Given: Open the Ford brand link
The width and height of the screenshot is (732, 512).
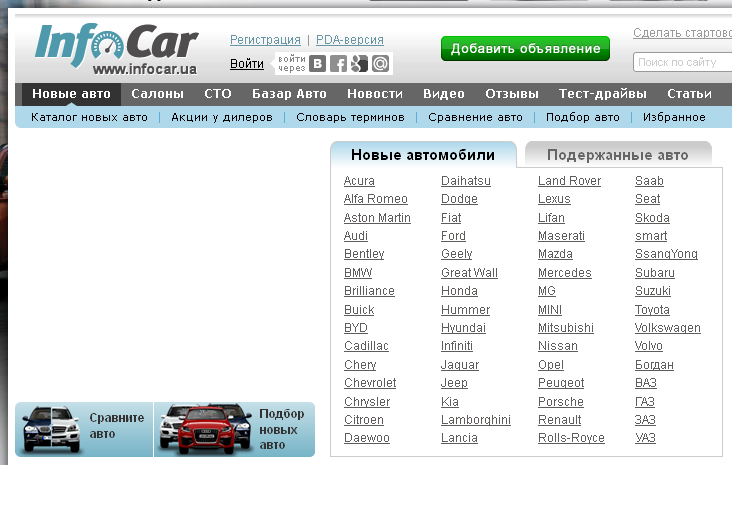Looking at the screenshot, I should tap(453, 236).
